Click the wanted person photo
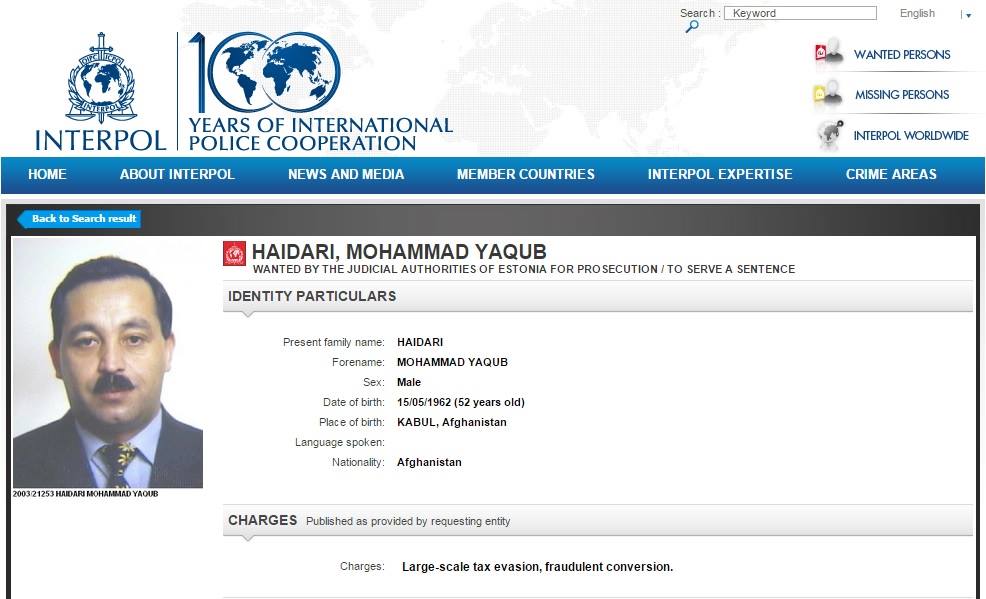 [108, 363]
